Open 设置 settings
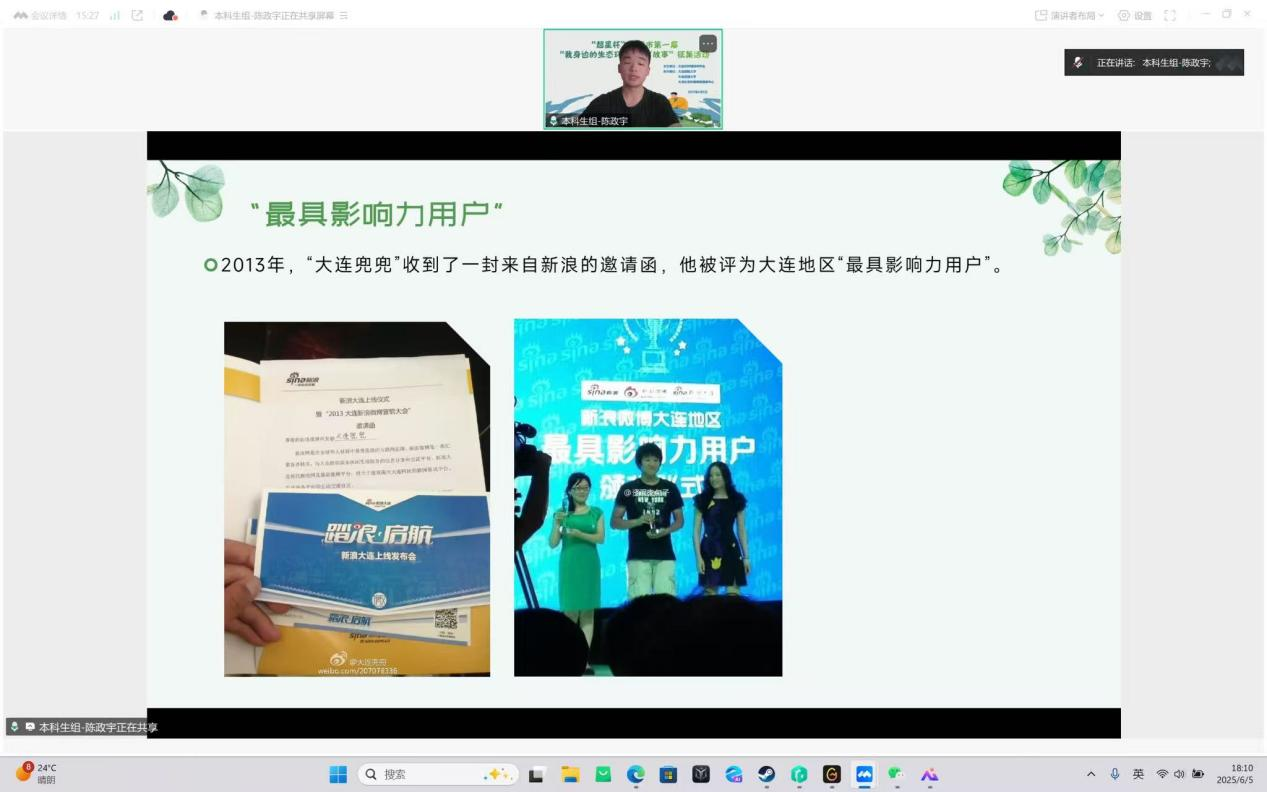Image resolution: width=1267 pixels, height=792 pixels. click(1134, 15)
